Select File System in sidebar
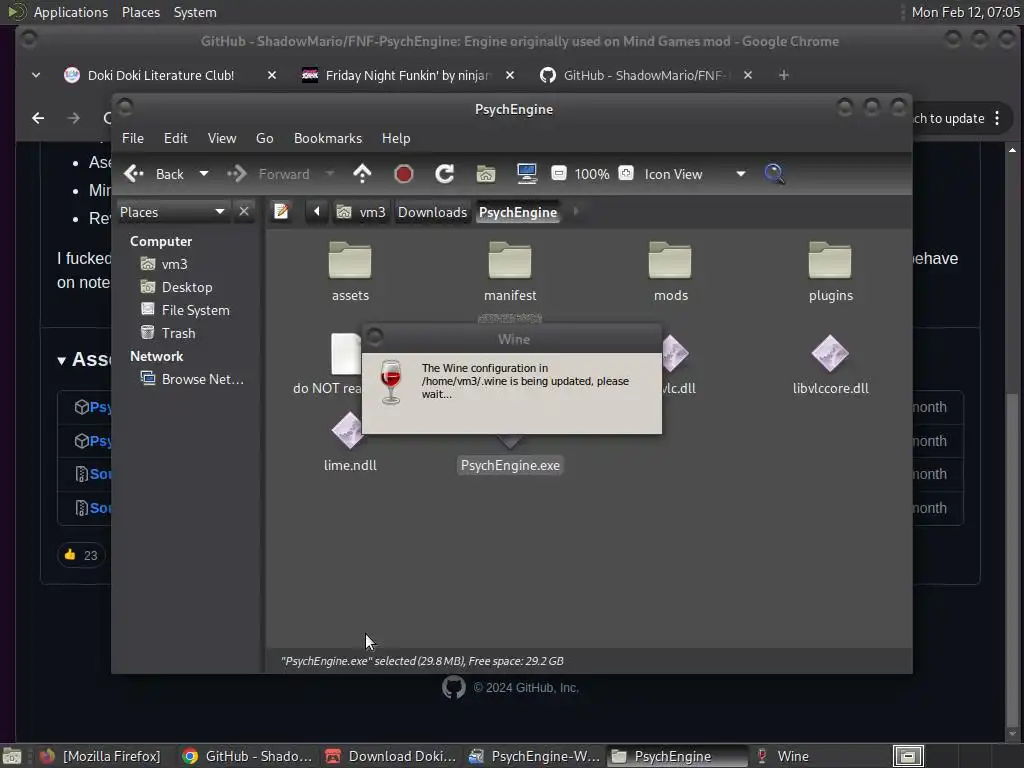This screenshot has width=1024, height=768. (195, 310)
